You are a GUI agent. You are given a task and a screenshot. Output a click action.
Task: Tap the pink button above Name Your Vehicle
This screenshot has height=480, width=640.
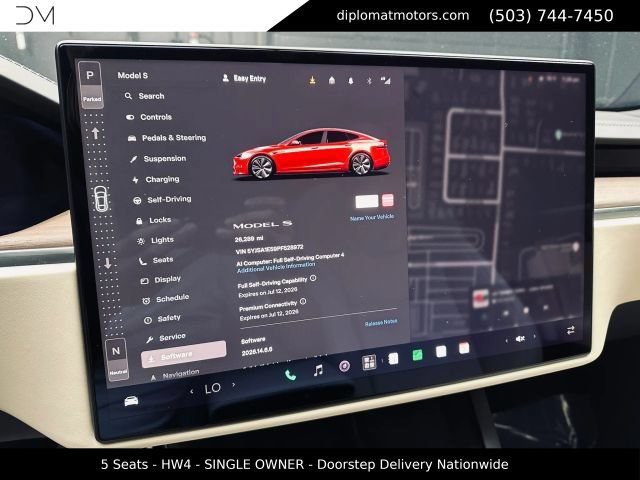coord(387,200)
